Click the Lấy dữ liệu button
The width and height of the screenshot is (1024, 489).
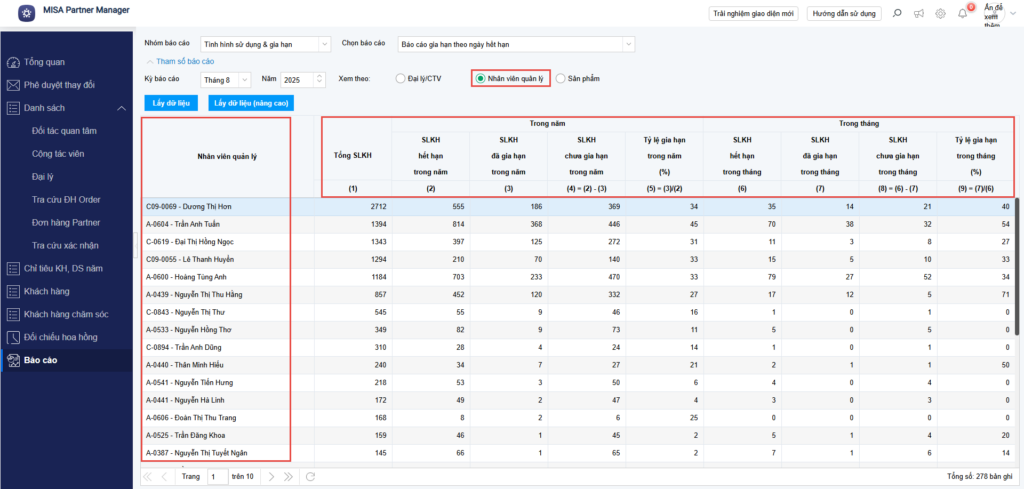pos(172,103)
